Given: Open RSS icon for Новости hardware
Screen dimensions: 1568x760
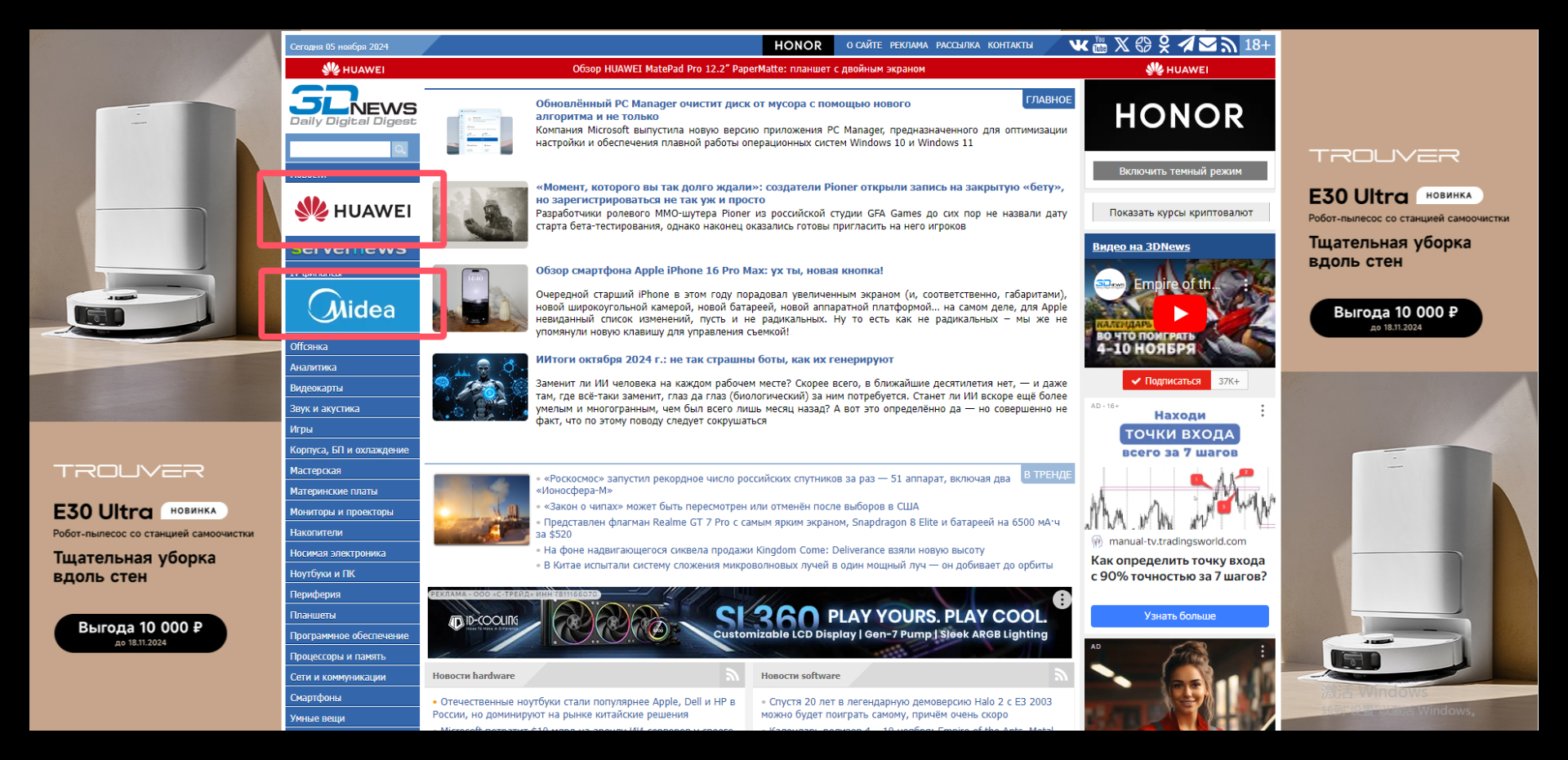Looking at the screenshot, I should pyautogui.click(x=732, y=675).
